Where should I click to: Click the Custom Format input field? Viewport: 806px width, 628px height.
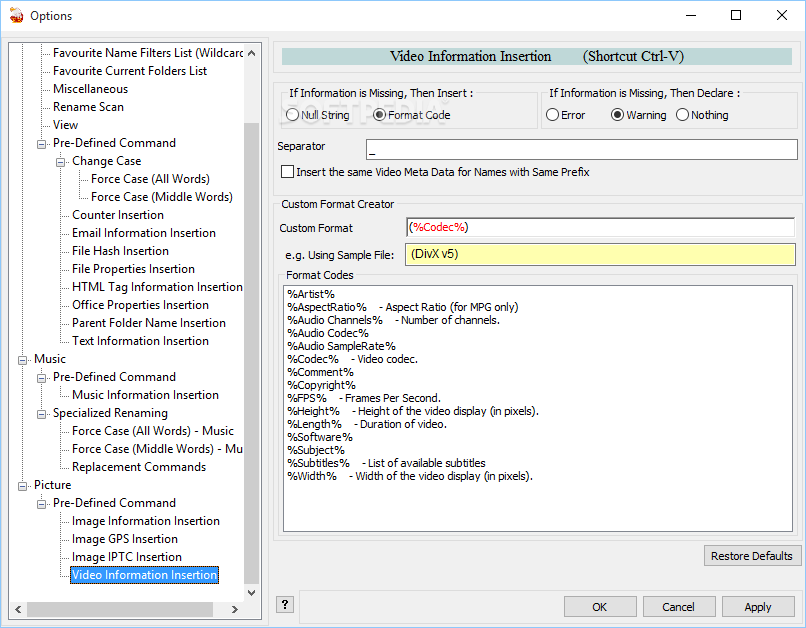tap(600, 227)
